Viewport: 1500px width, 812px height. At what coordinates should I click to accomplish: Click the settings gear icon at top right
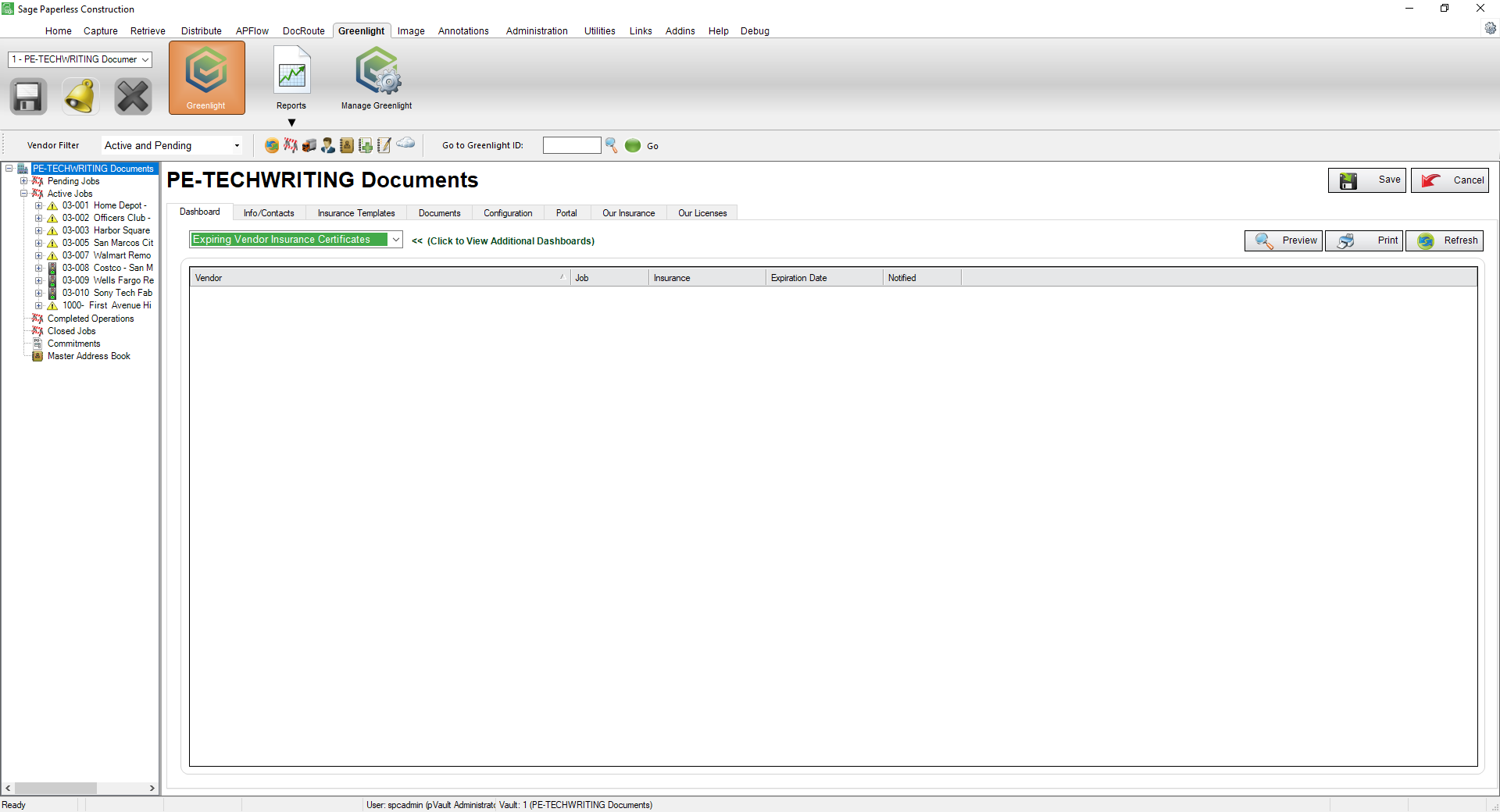point(1491,28)
